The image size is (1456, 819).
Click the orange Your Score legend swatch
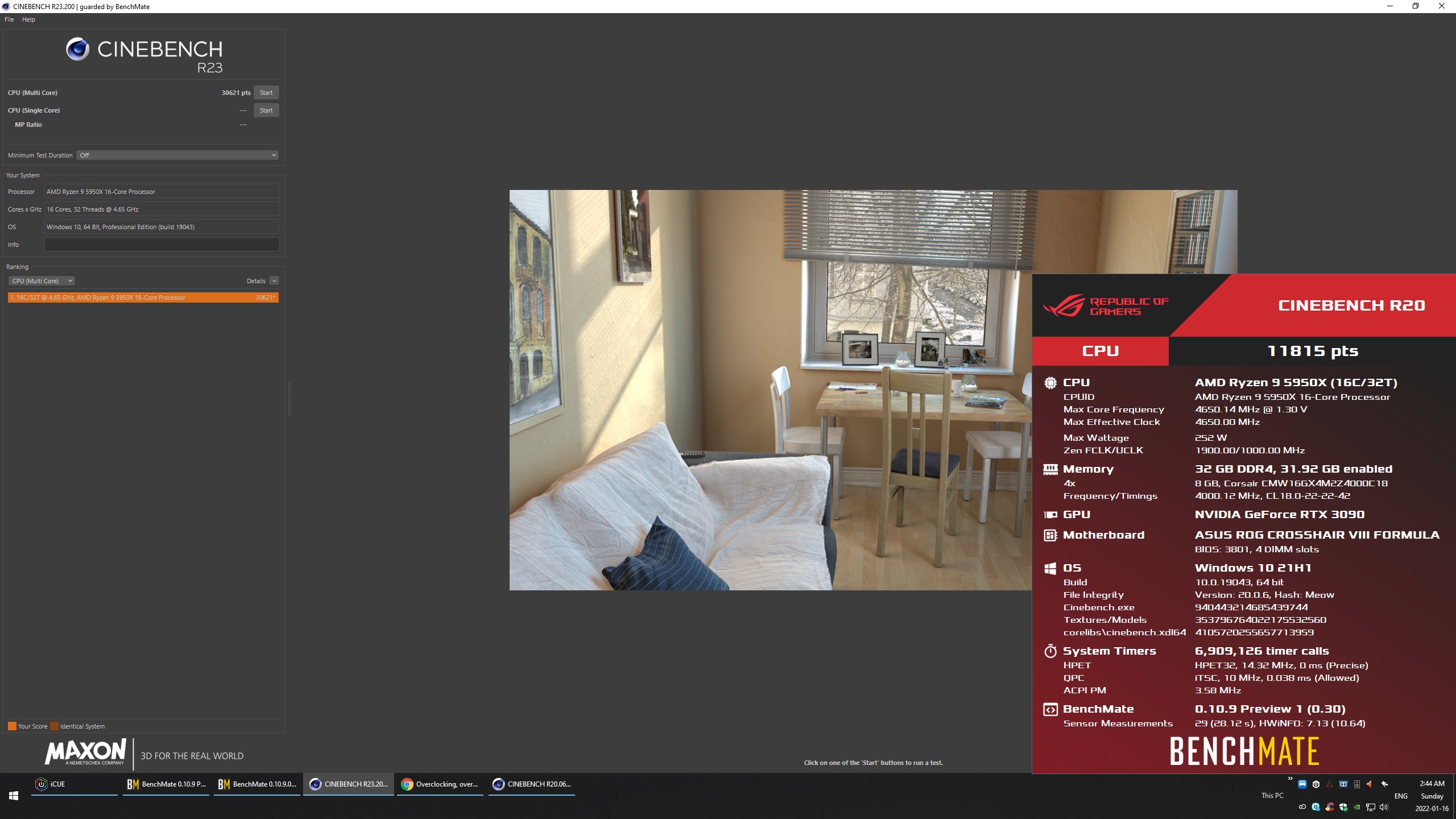click(12, 726)
